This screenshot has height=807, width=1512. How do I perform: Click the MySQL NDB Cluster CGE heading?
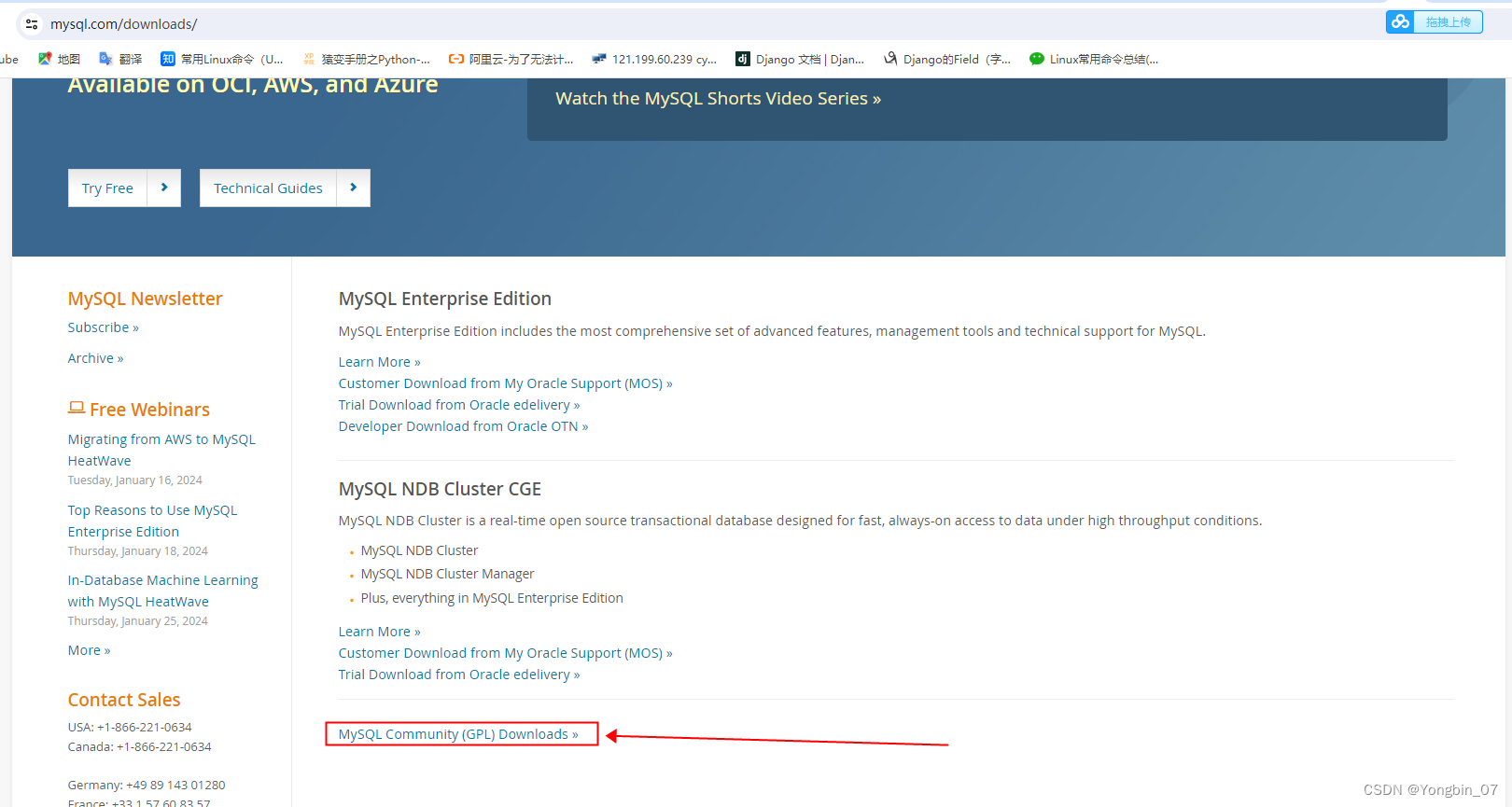440,489
